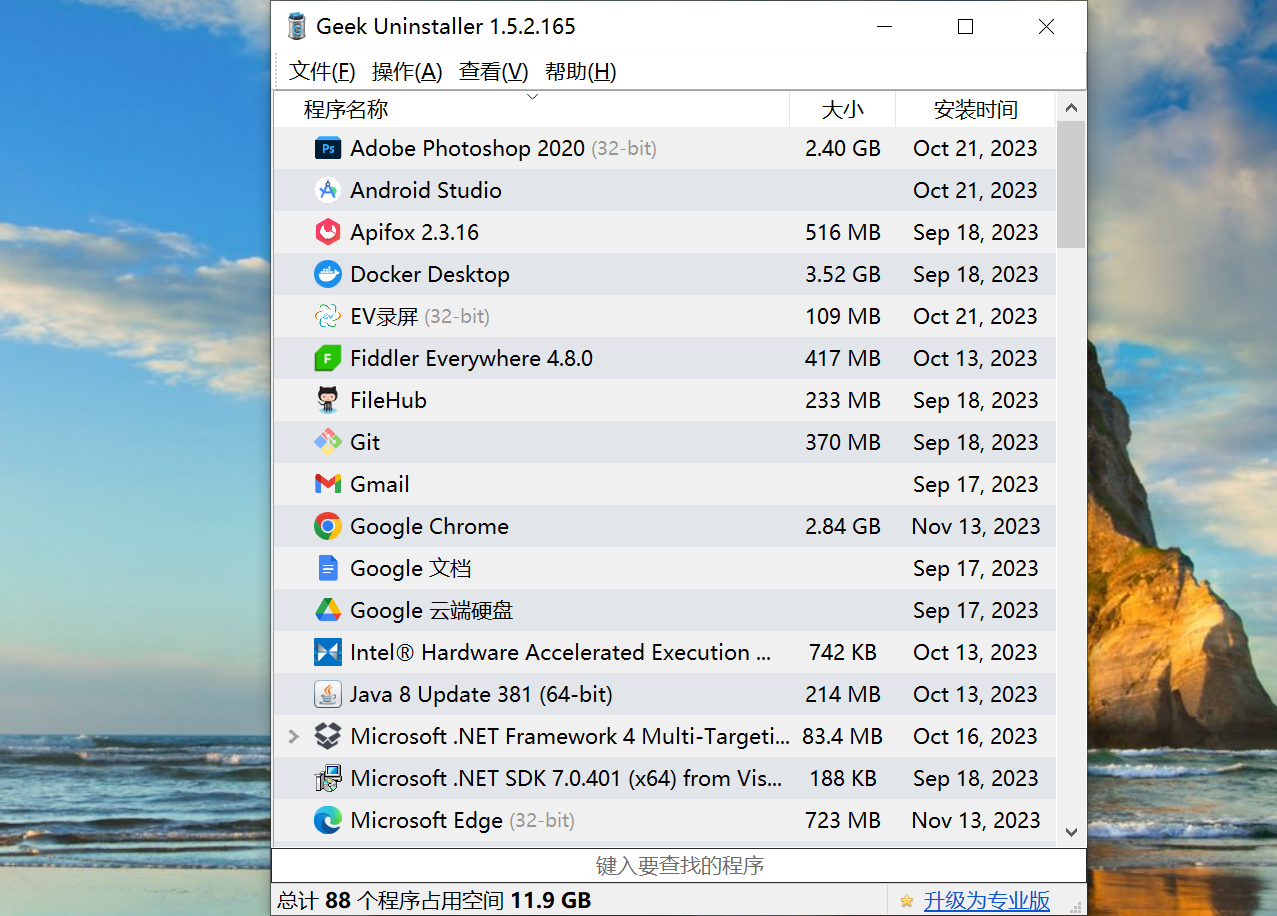1277x916 pixels.
Task: Select the Adobe Photoshop 2020 entry name
Action: [x=467, y=148]
